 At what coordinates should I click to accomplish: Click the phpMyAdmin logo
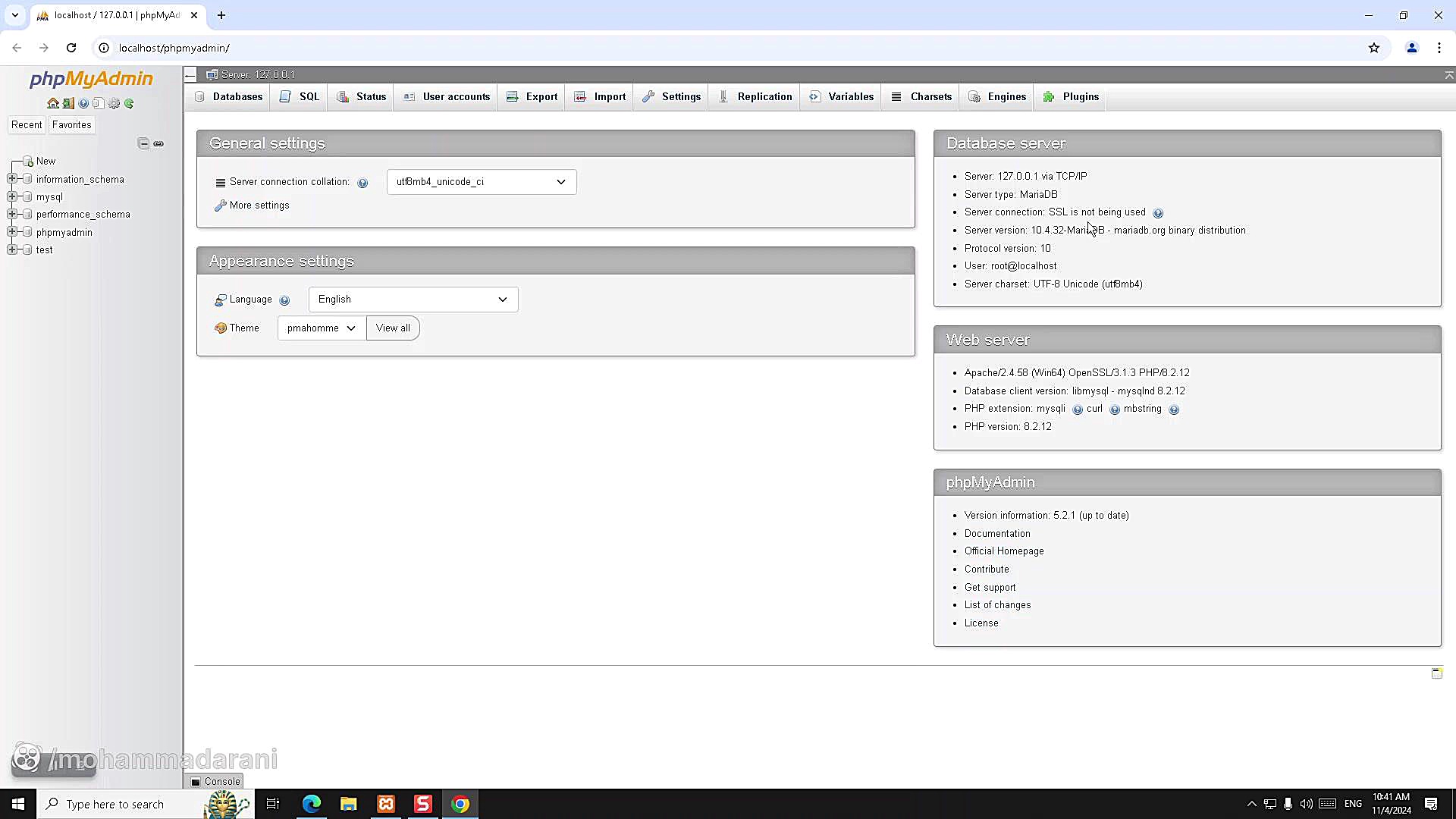tap(91, 79)
